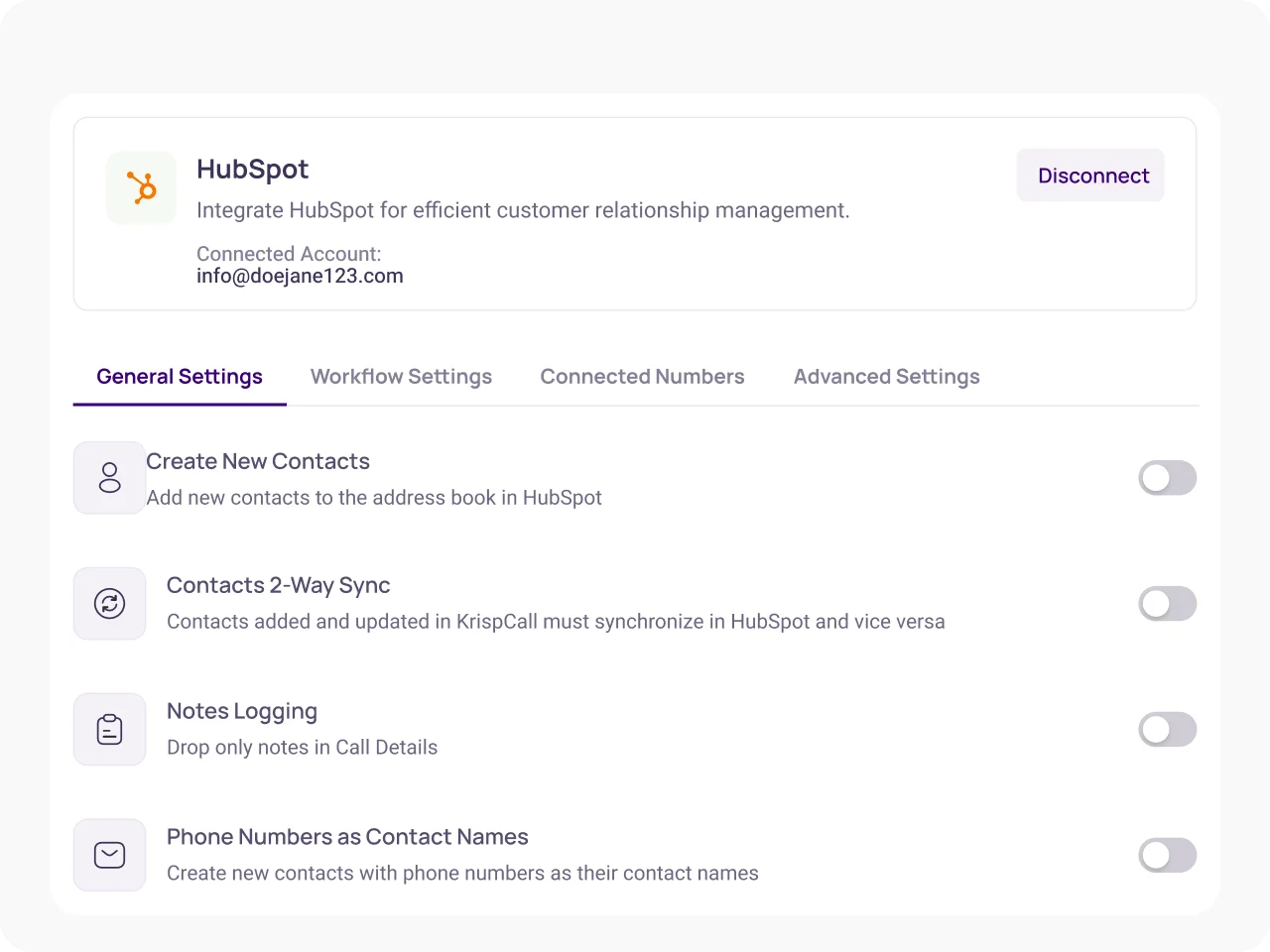Image resolution: width=1270 pixels, height=952 pixels.
Task: Click 'Integrate HubSpot for efficient customer' description
Action: point(523,210)
